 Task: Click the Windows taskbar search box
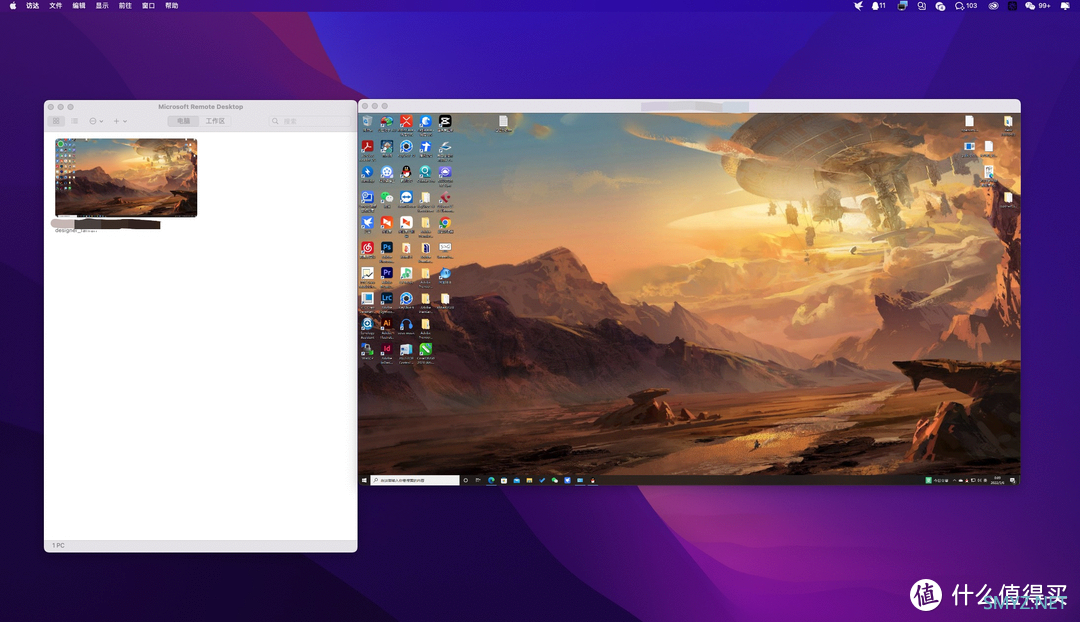pos(415,480)
